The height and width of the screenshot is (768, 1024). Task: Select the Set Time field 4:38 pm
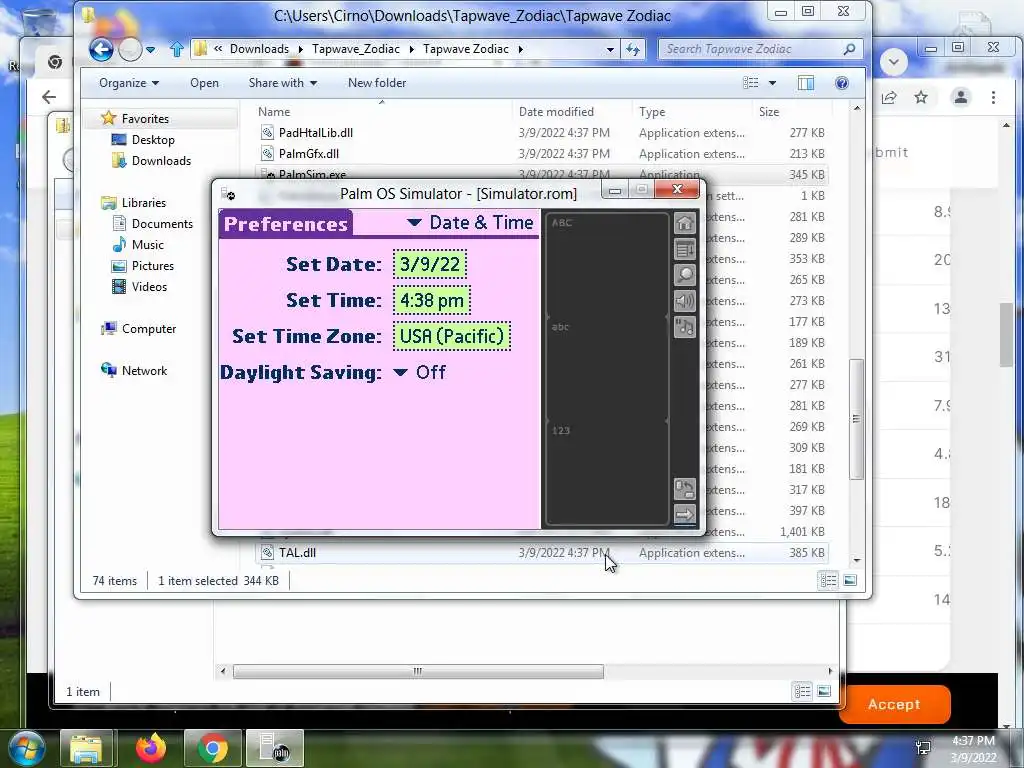432,300
